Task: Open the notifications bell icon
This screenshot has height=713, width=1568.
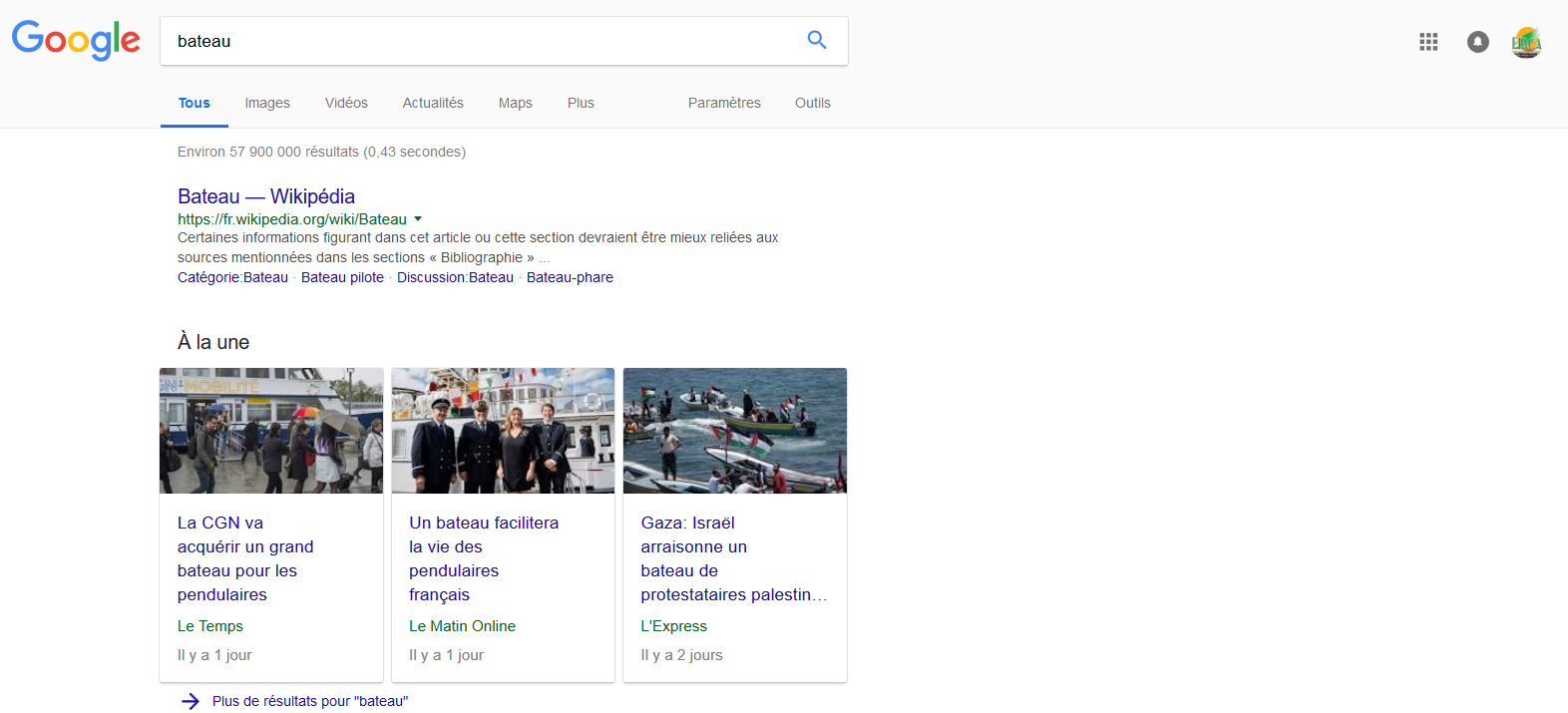Action: coord(1478,42)
